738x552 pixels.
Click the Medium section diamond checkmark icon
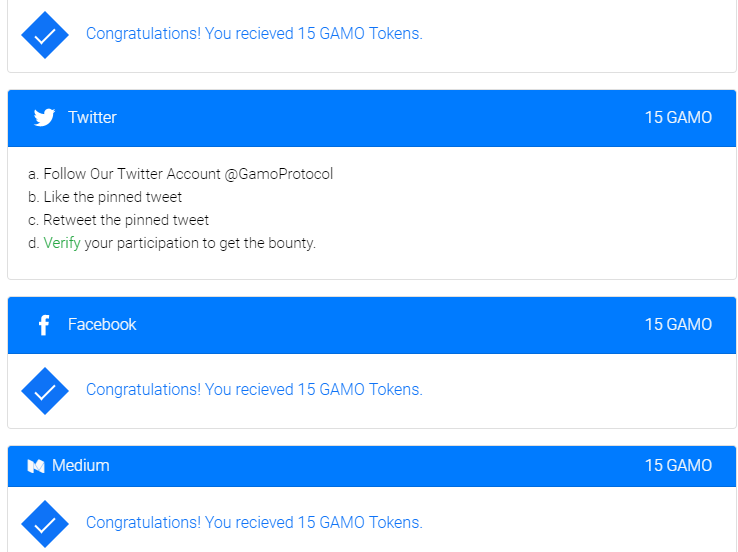[x=44, y=523]
